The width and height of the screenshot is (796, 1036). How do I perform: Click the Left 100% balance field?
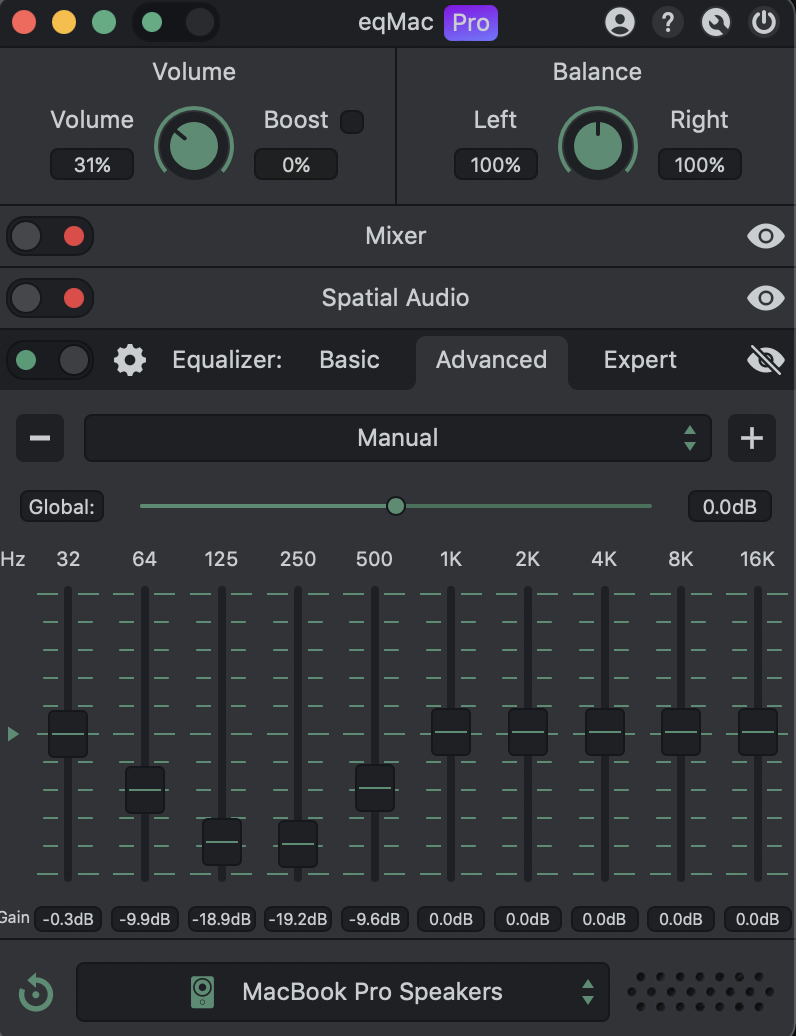click(495, 165)
